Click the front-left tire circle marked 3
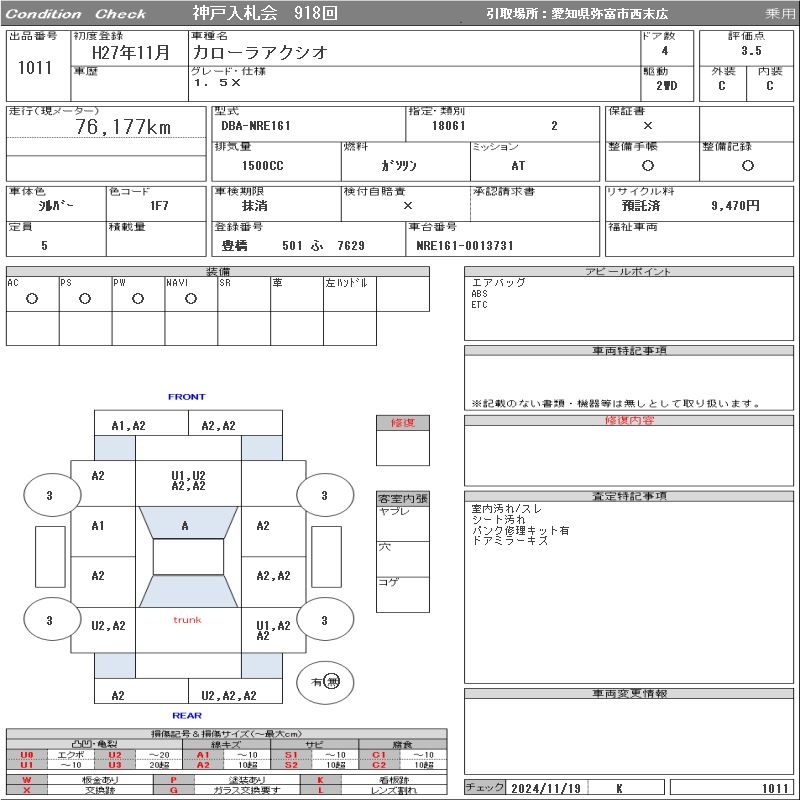800x800 pixels. [49, 495]
